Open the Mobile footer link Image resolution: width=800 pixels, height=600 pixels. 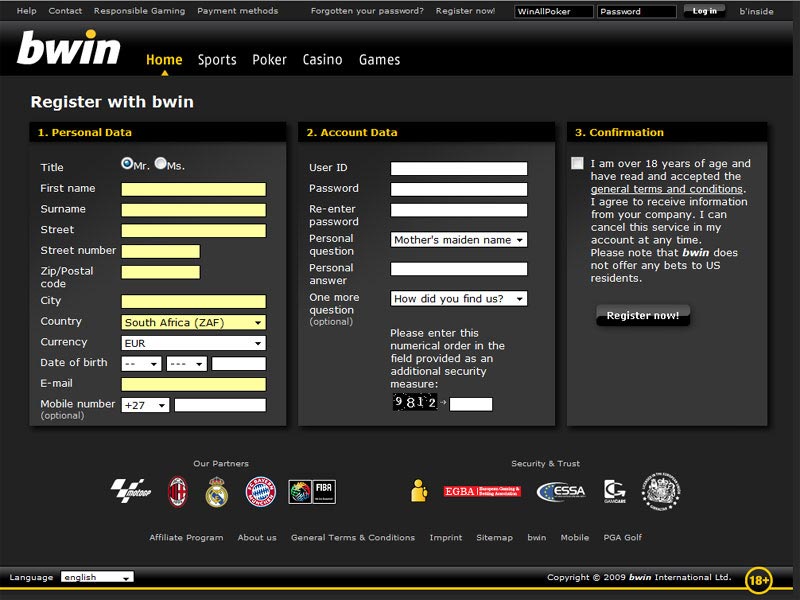click(574, 537)
